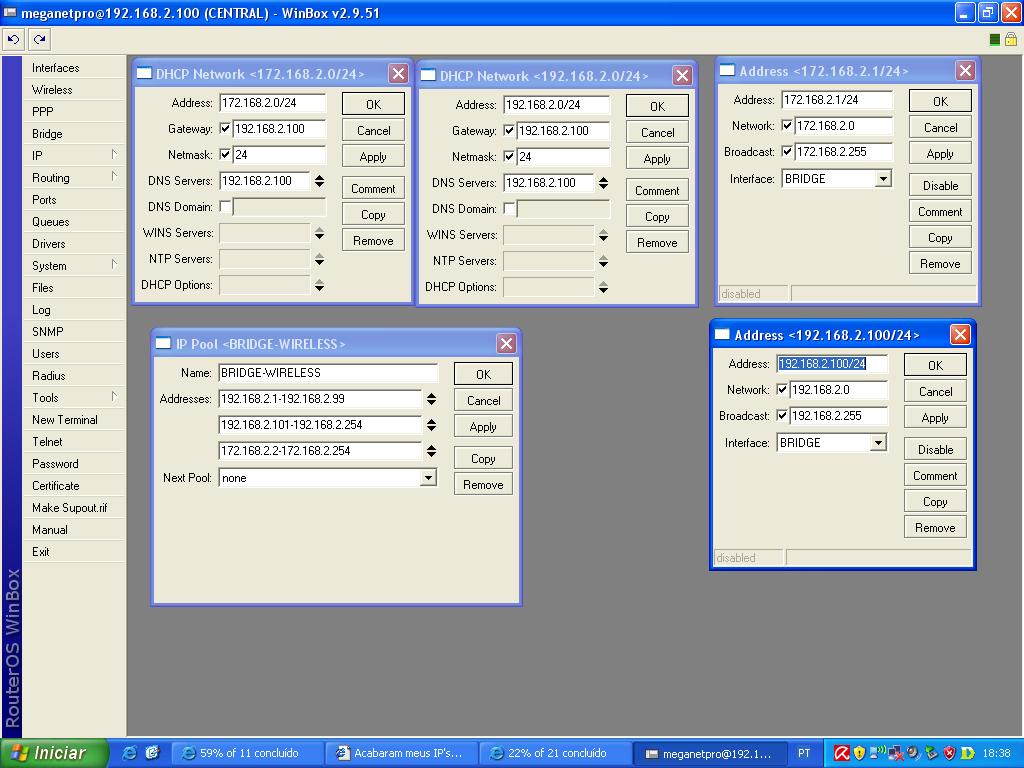Click Address field in Address 192.168.2.100/24
Screen dimensions: 1024x768
[832, 364]
